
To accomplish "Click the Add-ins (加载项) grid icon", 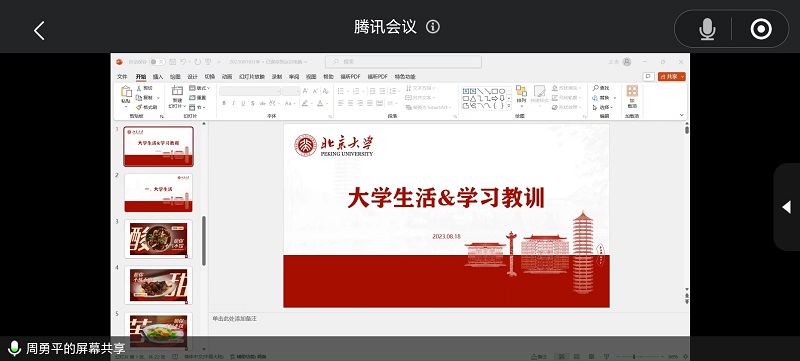I will point(632,91).
